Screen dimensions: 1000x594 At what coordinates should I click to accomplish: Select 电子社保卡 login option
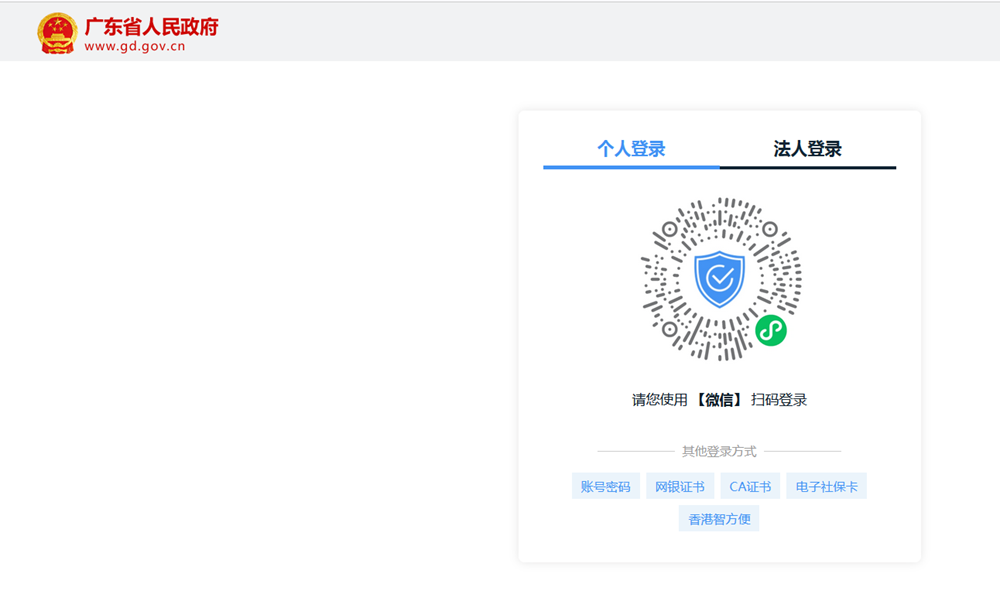[x=826, y=487]
